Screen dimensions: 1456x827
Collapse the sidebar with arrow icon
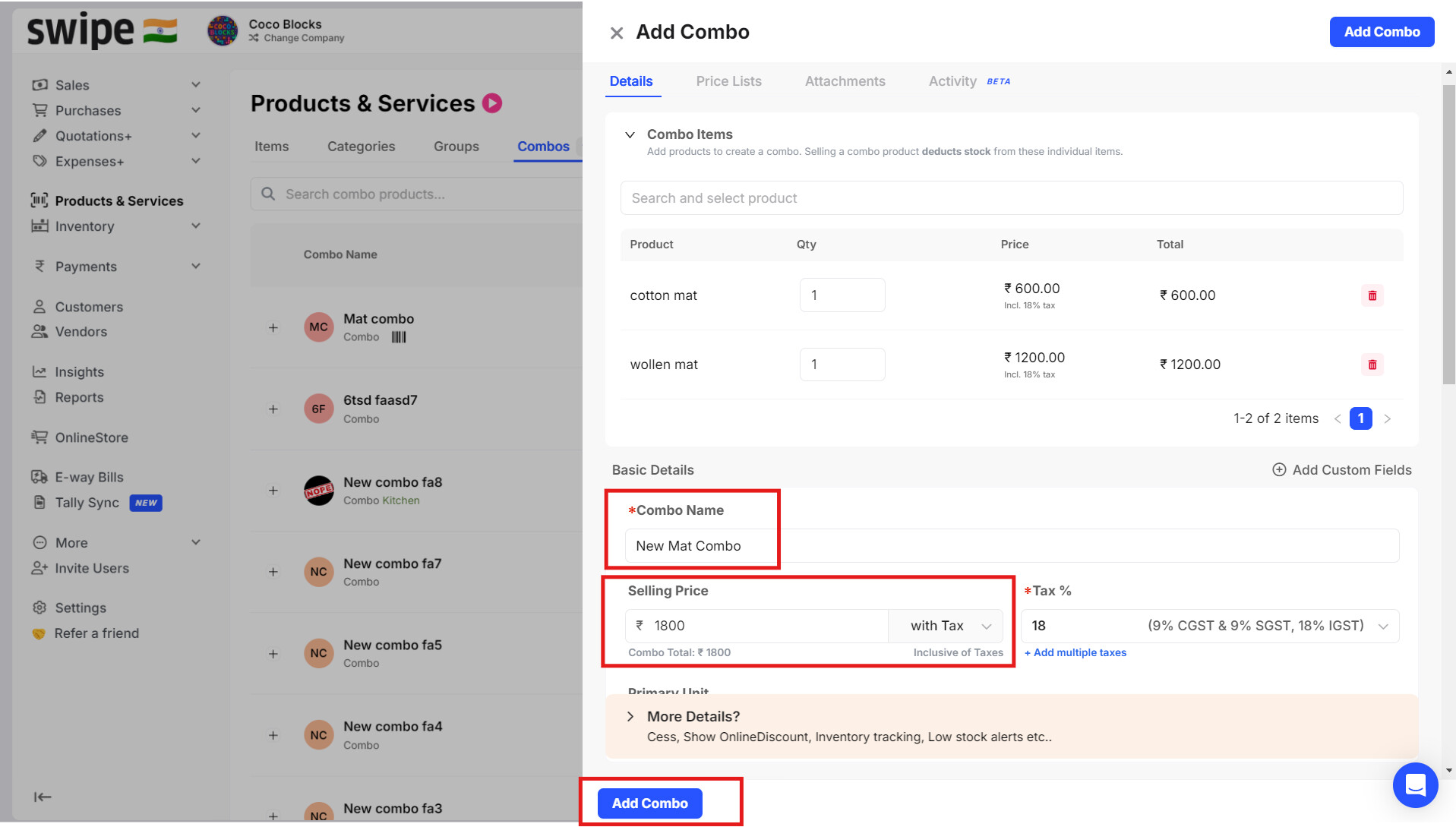click(x=43, y=797)
